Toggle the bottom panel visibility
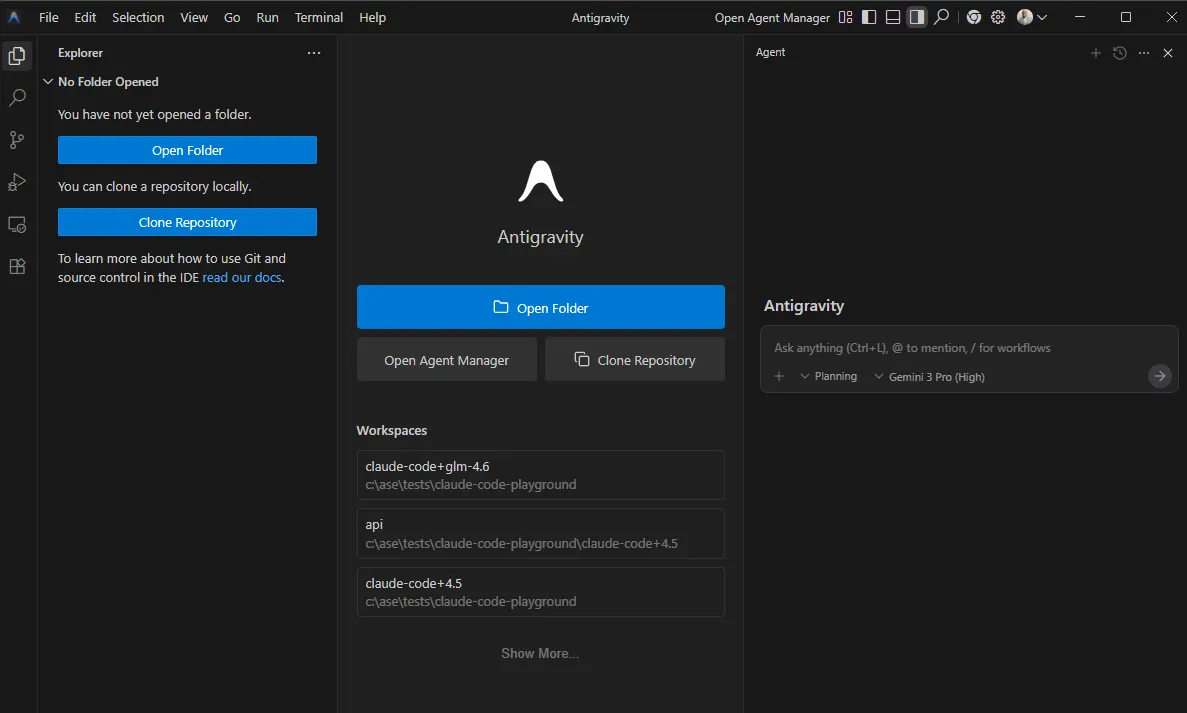The image size is (1187, 713). [x=893, y=17]
